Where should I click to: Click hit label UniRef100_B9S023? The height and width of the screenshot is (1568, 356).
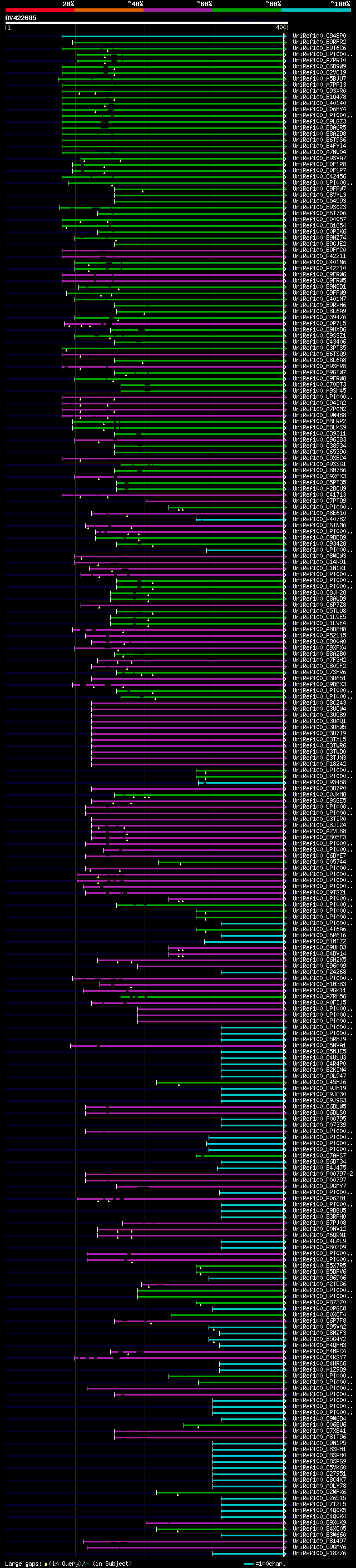tap(319, 207)
